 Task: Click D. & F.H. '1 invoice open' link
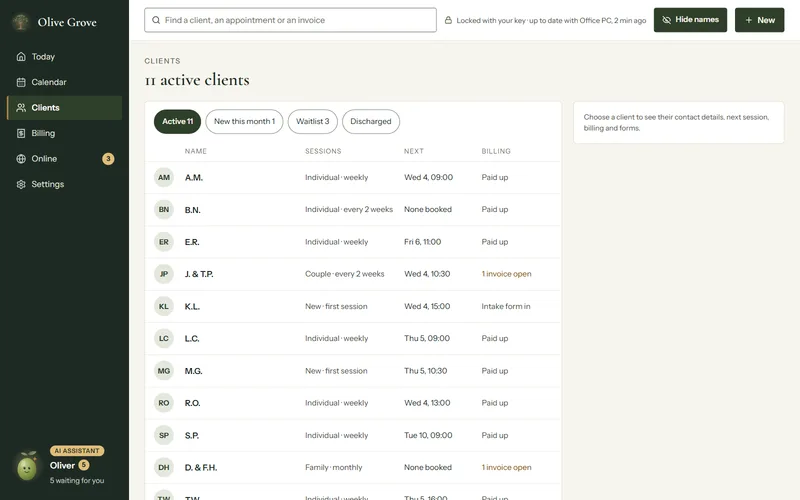pos(507,467)
